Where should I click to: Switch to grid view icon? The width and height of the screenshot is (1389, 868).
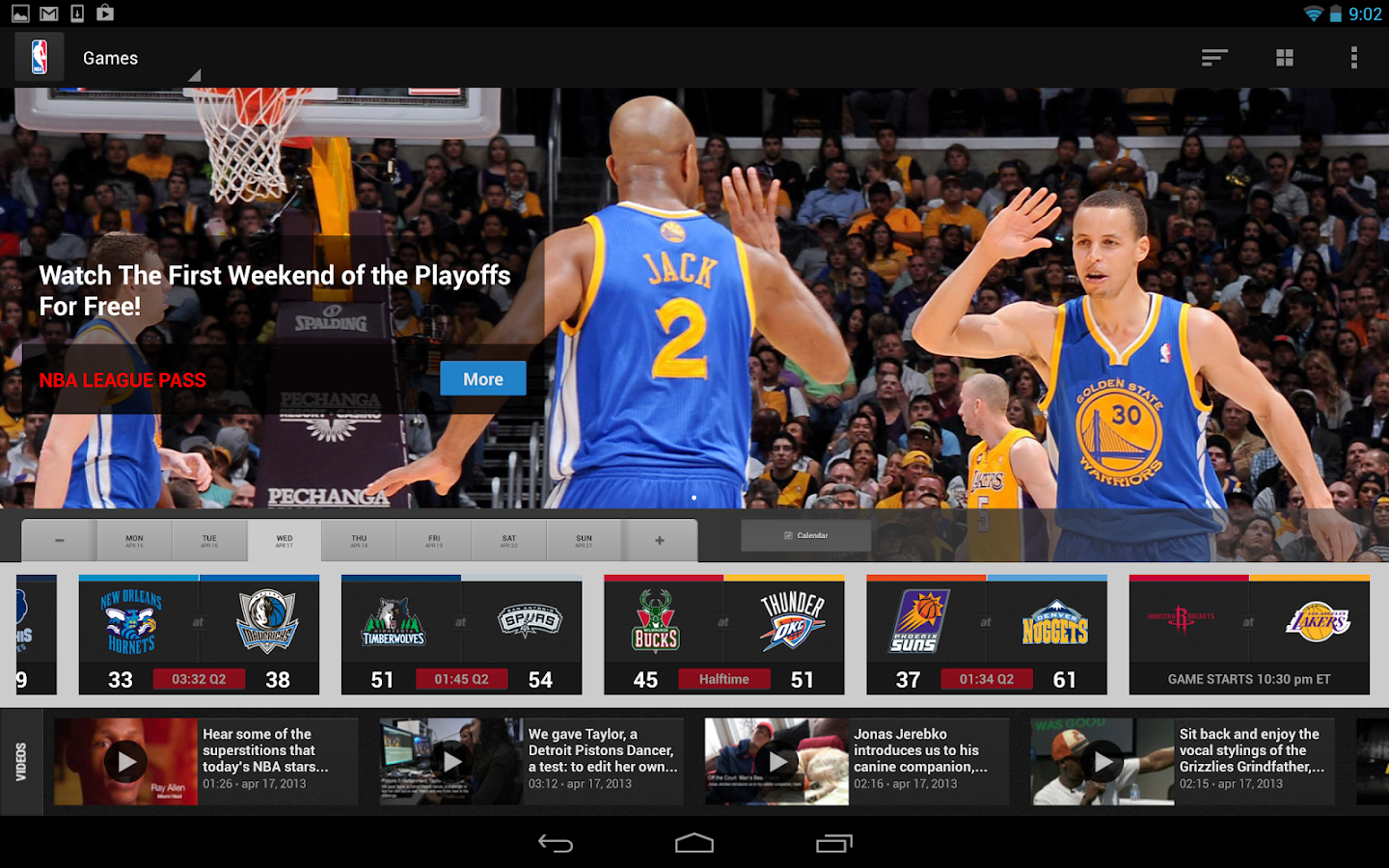1284,58
